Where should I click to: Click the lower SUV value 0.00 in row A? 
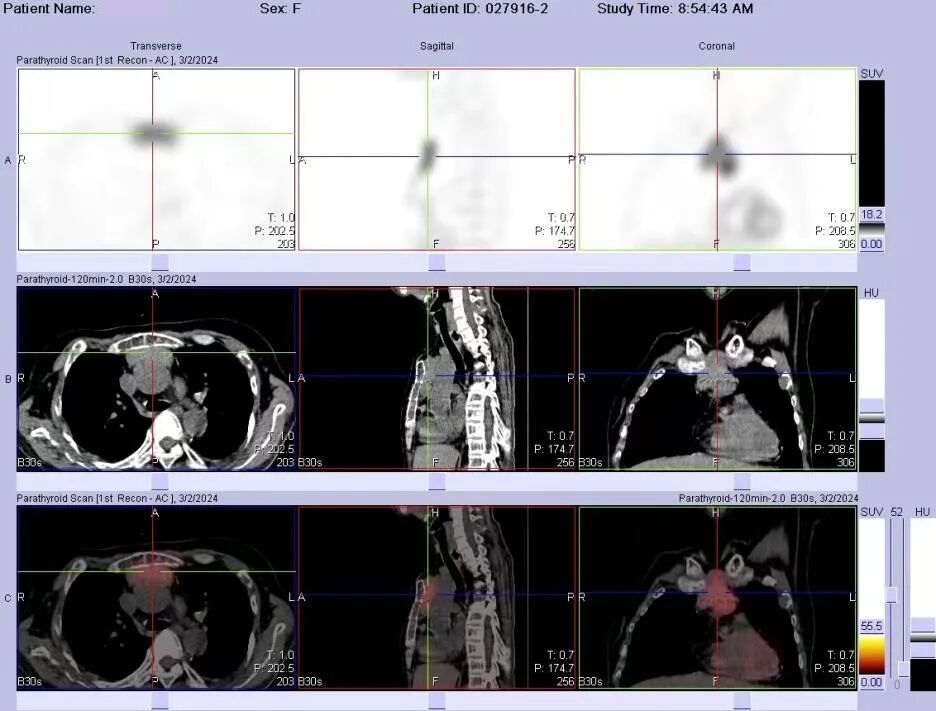coord(872,244)
